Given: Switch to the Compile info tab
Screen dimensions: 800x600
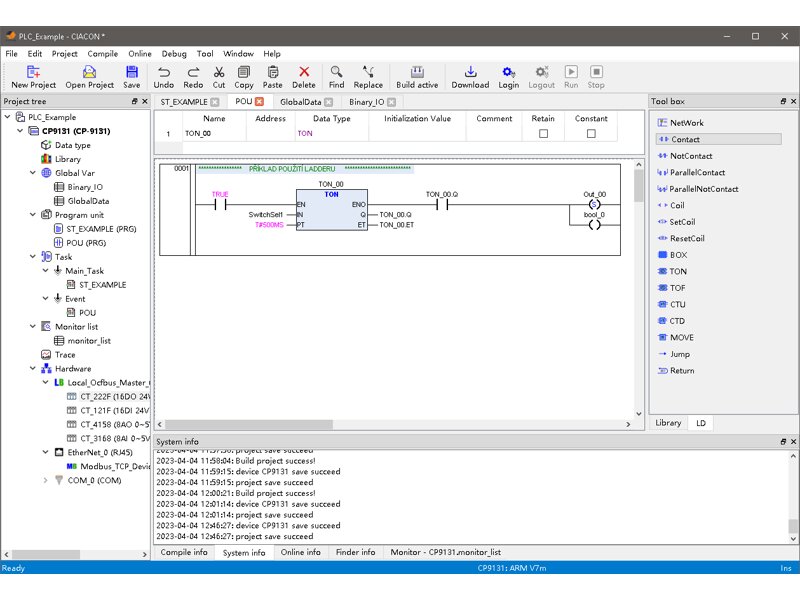Looking at the screenshot, I should (x=184, y=552).
